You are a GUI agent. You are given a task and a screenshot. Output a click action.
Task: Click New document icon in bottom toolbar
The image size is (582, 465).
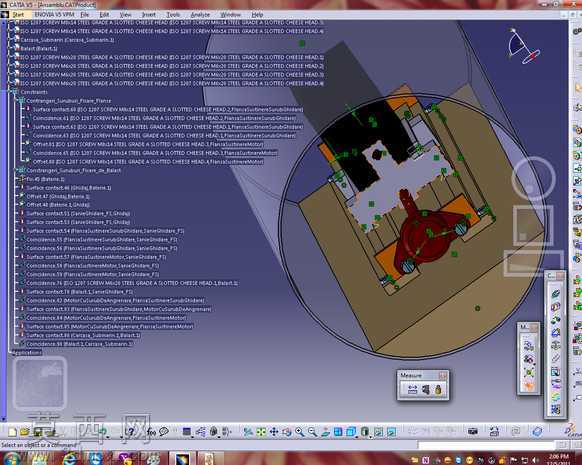click(x=13, y=432)
